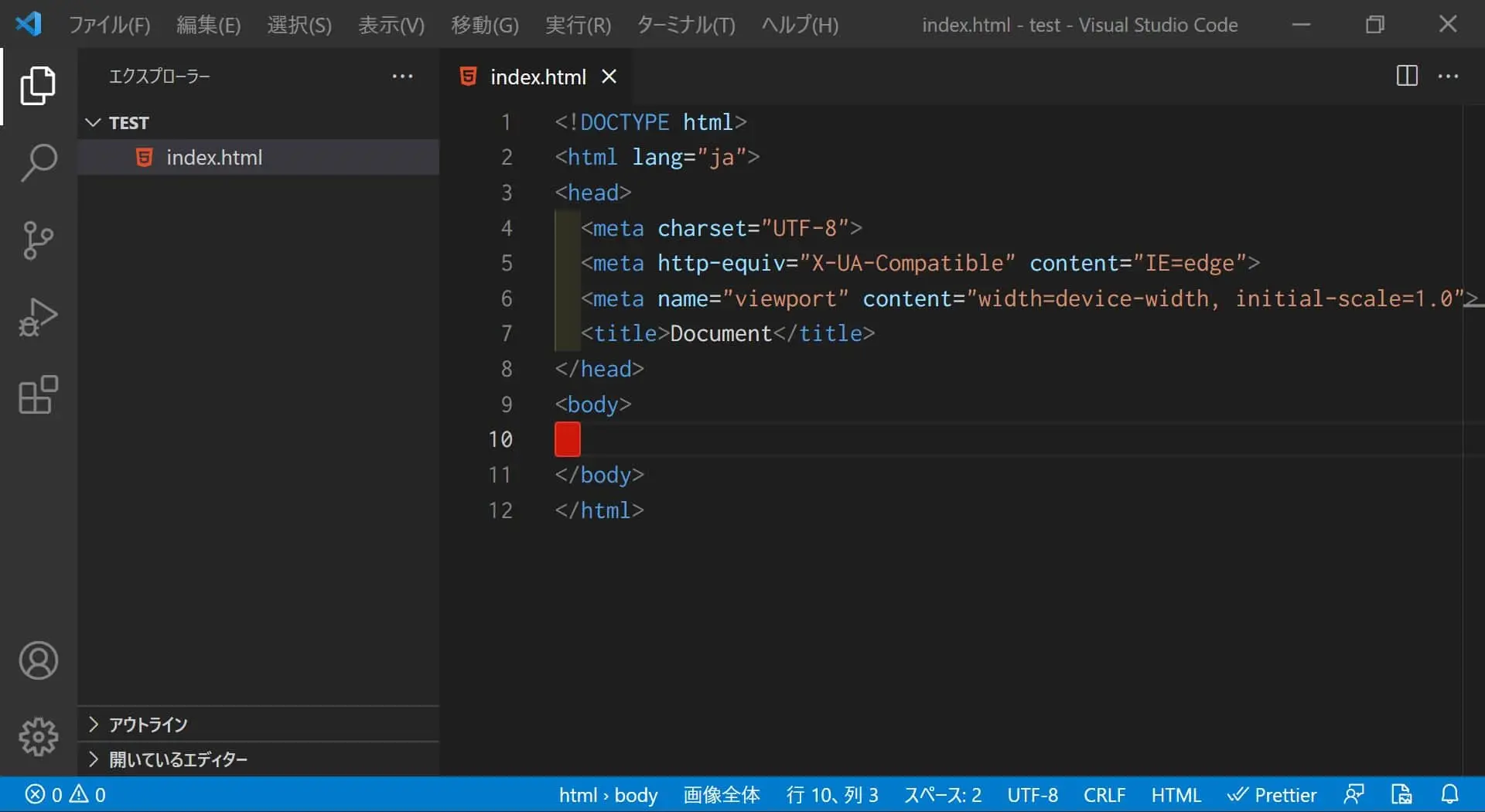The width and height of the screenshot is (1485, 812).
Task: Click the <title>Document</title> line
Action: coord(728,333)
